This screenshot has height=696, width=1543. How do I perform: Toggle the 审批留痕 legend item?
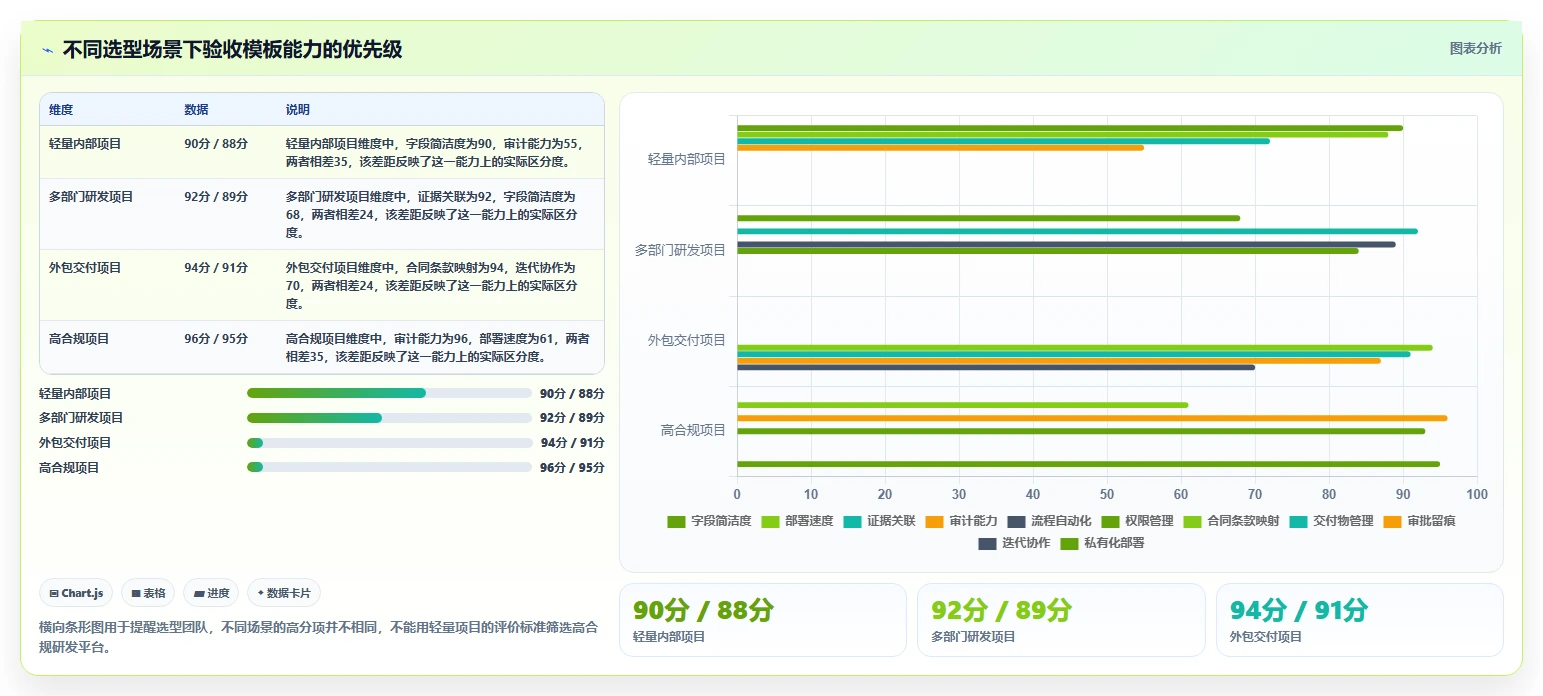pyautogui.click(x=1419, y=521)
